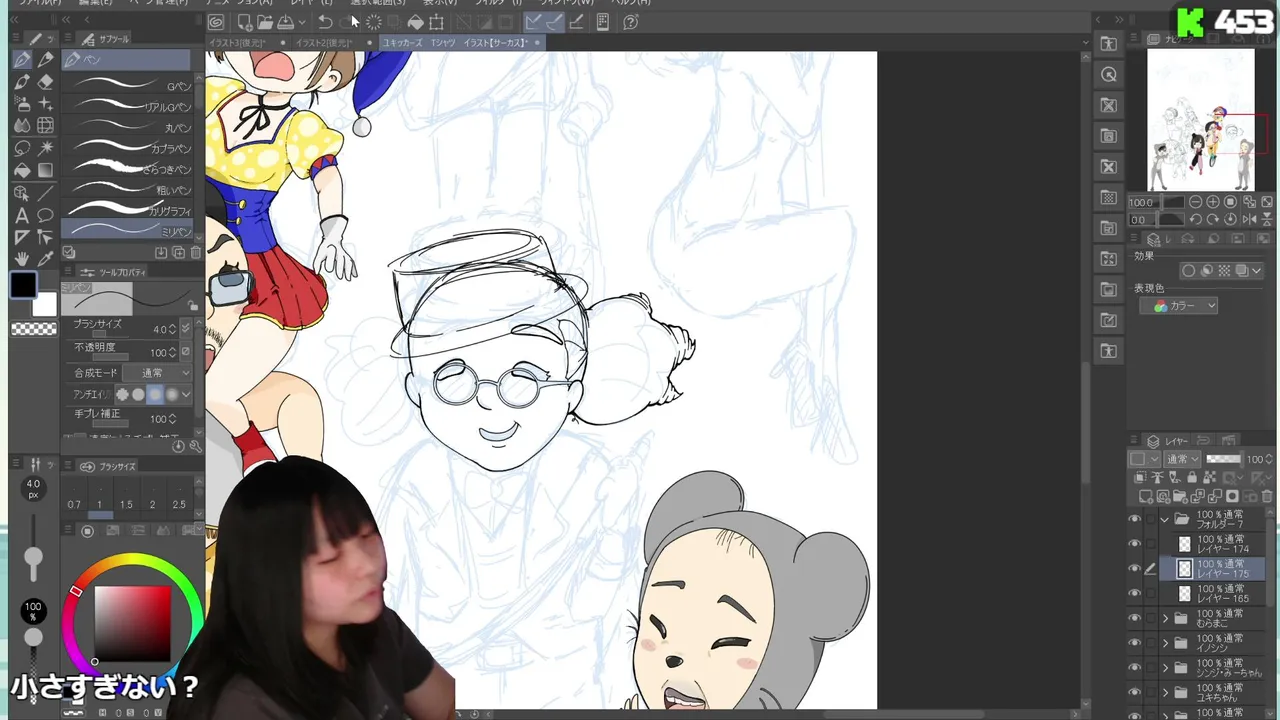Expand the イノシシ layer folder
This screenshot has width=1280, height=720.
[x=1165, y=643]
